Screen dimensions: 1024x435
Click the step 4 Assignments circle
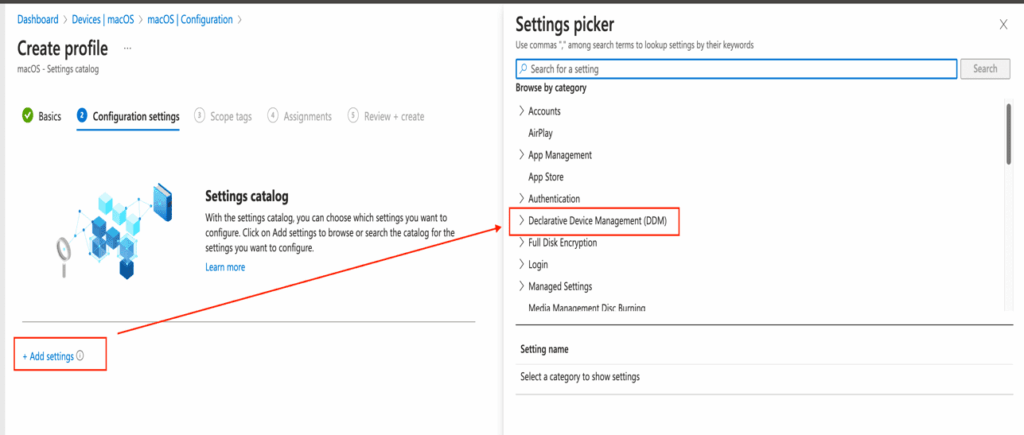(x=273, y=116)
